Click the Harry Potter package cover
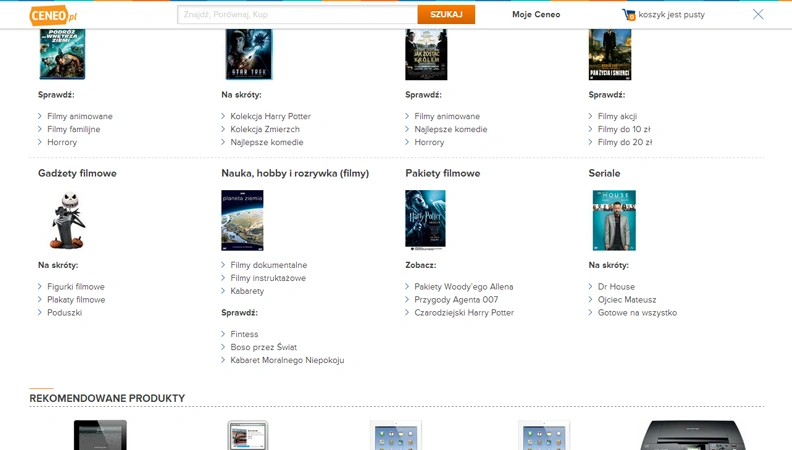The image size is (792, 450). [425, 220]
